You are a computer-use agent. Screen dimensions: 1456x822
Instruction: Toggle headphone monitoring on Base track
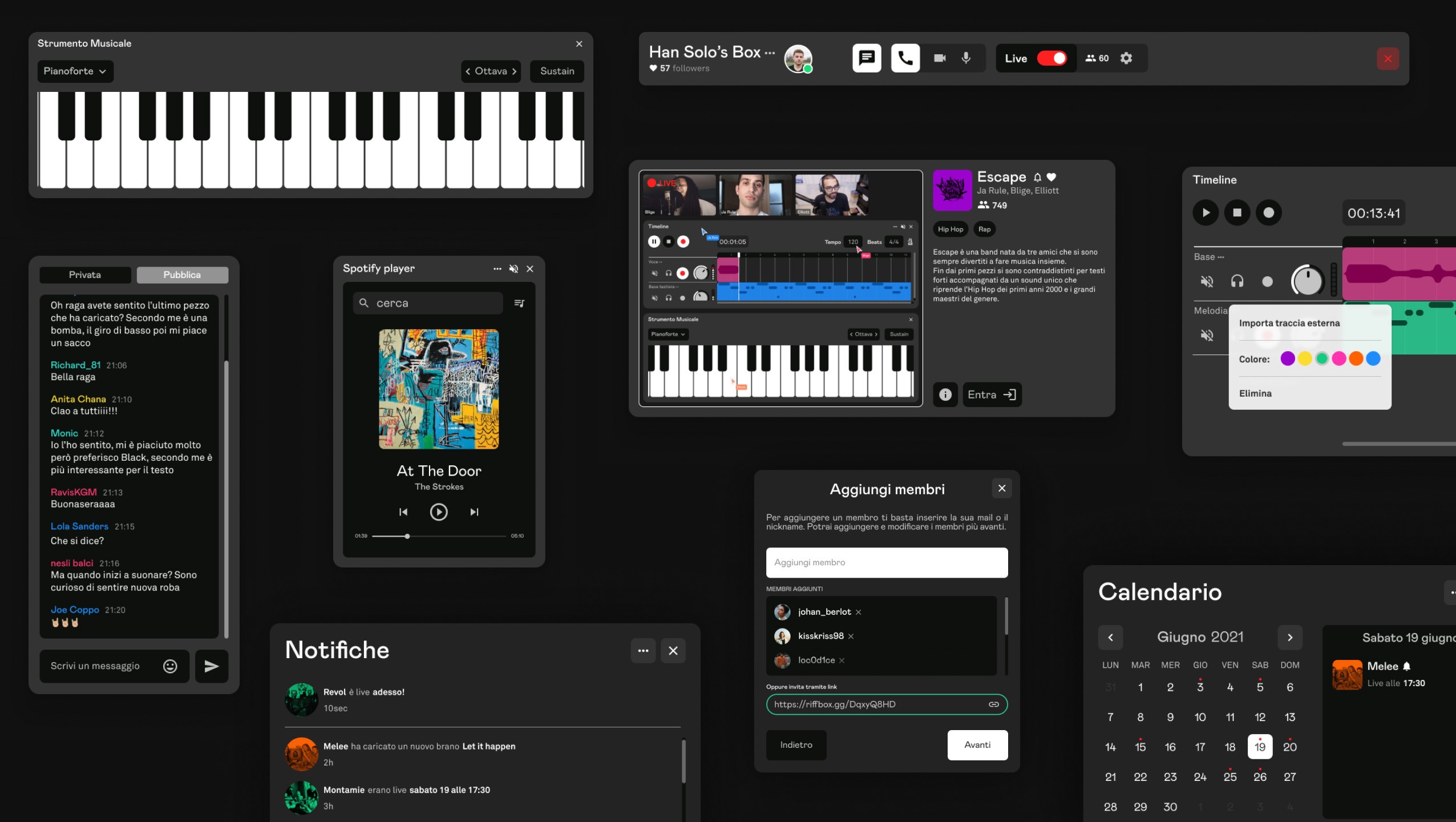[x=1237, y=281]
